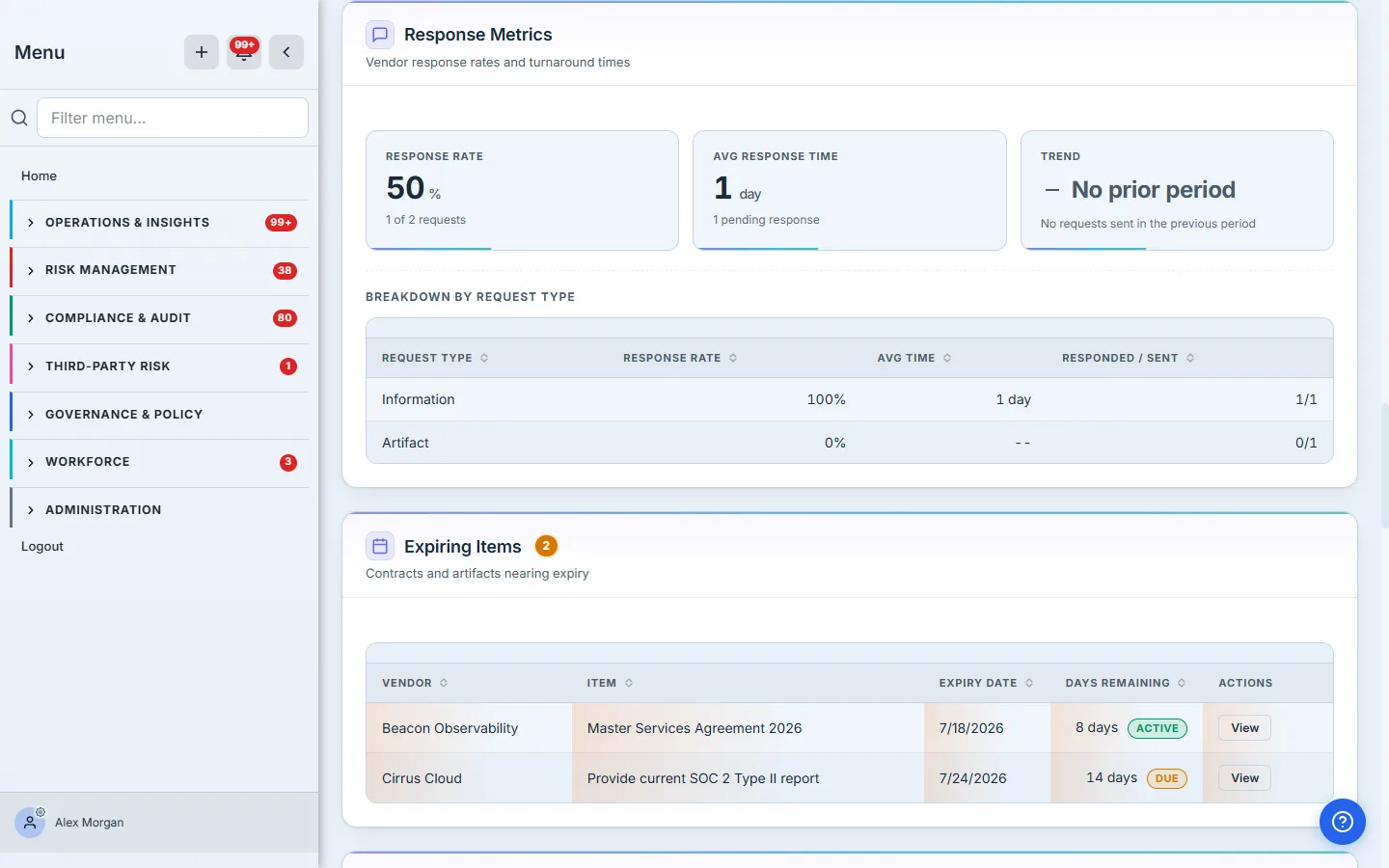The width and height of the screenshot is (1389, 868).
Task: Open notifications bell with 99+ badge
Action: click(x=244, y=52)
